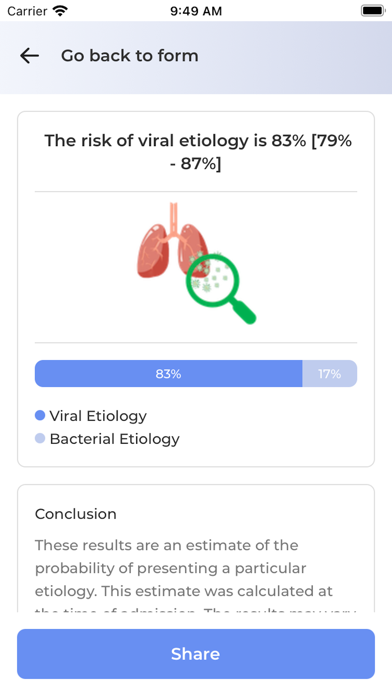The width and height of the screenshot is (392, 696).
Task: Tap the battery indicator icon
Action: coord(372,11)
